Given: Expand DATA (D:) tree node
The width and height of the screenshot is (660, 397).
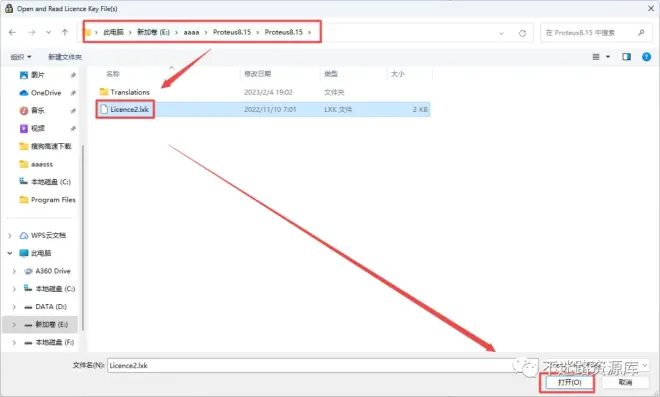Looking at the screenshot, I should pos(14,307).
